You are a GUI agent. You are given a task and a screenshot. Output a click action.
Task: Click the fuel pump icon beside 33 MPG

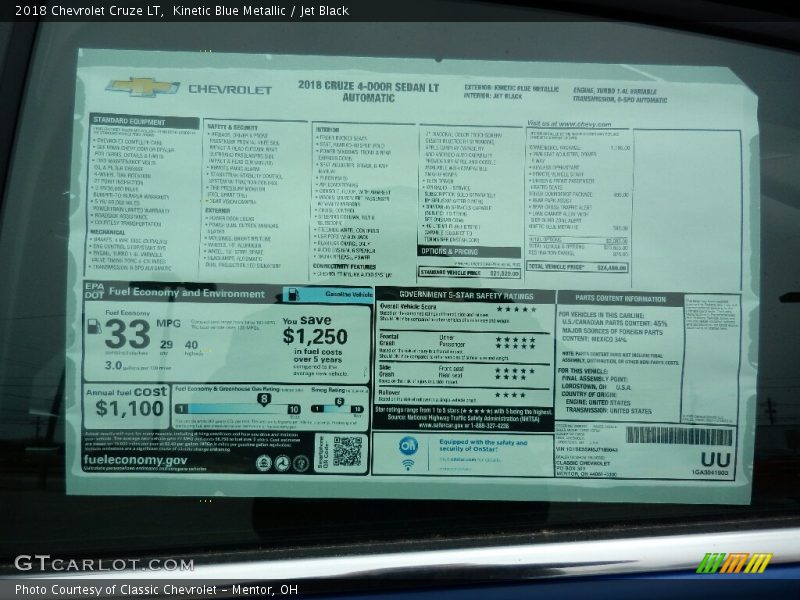[x=94, y=327]
